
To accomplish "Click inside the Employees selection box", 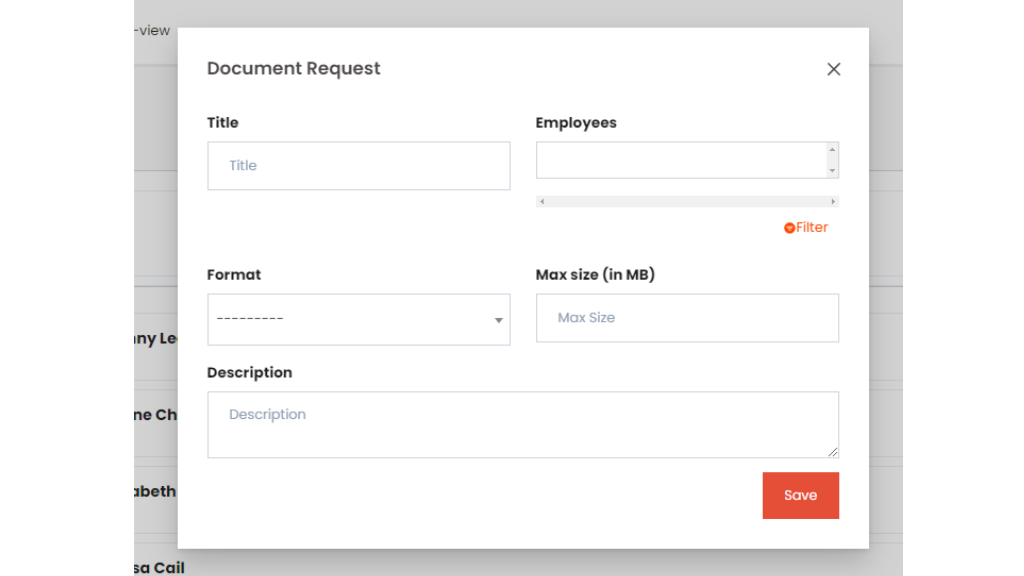I will pyautogui.click(x=681, y=160).
